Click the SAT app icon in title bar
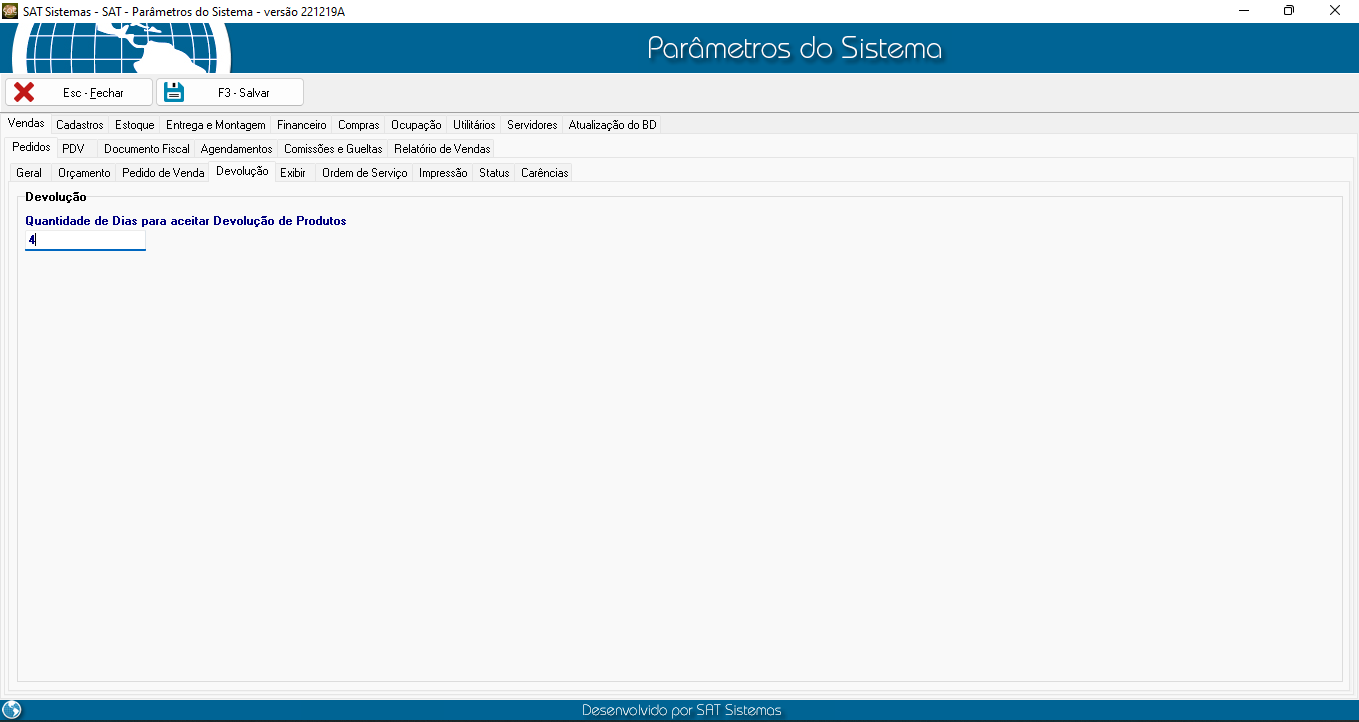The height and width of the screenshot is (722, 1359). pos(10,10)
